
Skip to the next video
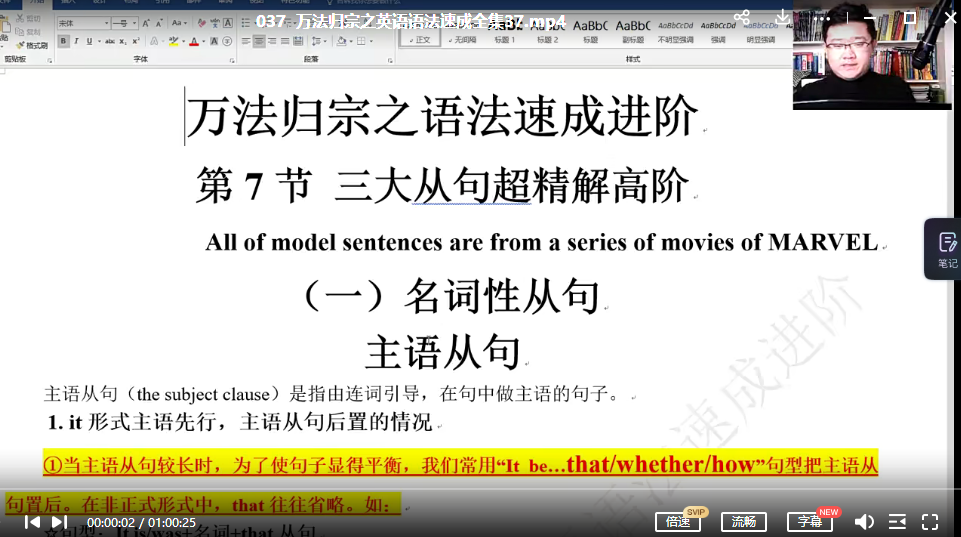[59, 522]
